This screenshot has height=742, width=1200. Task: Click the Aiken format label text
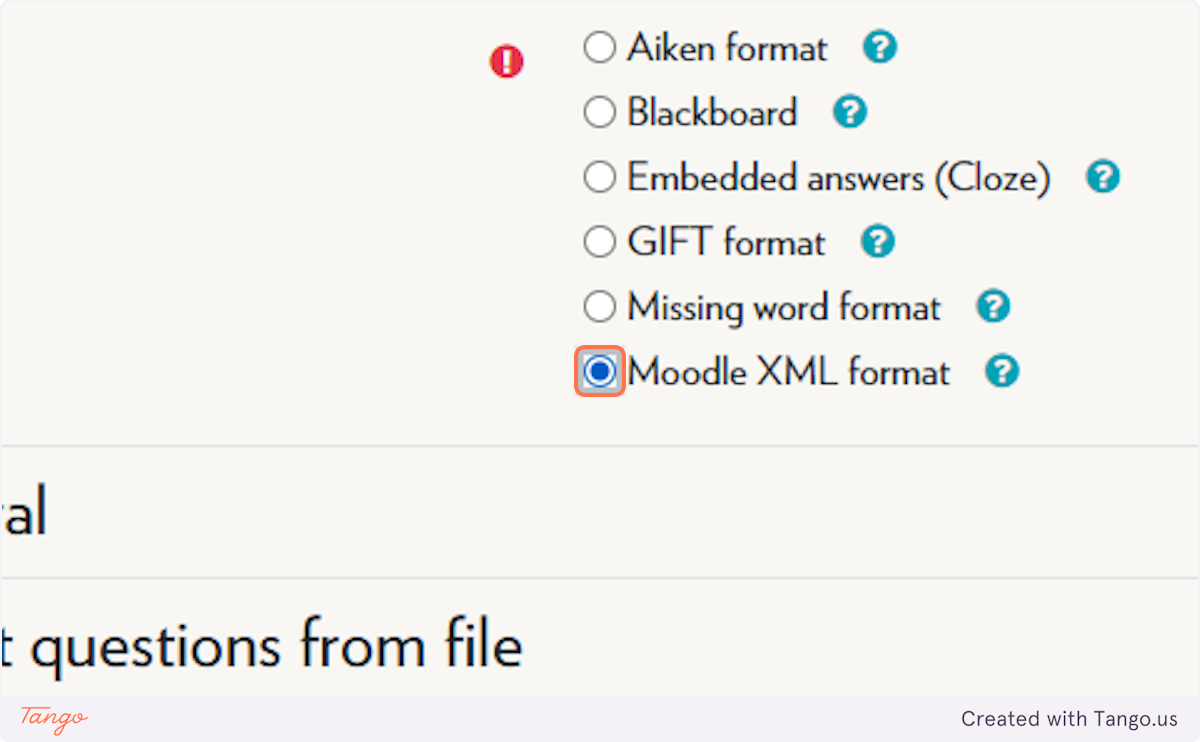pyautogui.click(x=728, y=48)
